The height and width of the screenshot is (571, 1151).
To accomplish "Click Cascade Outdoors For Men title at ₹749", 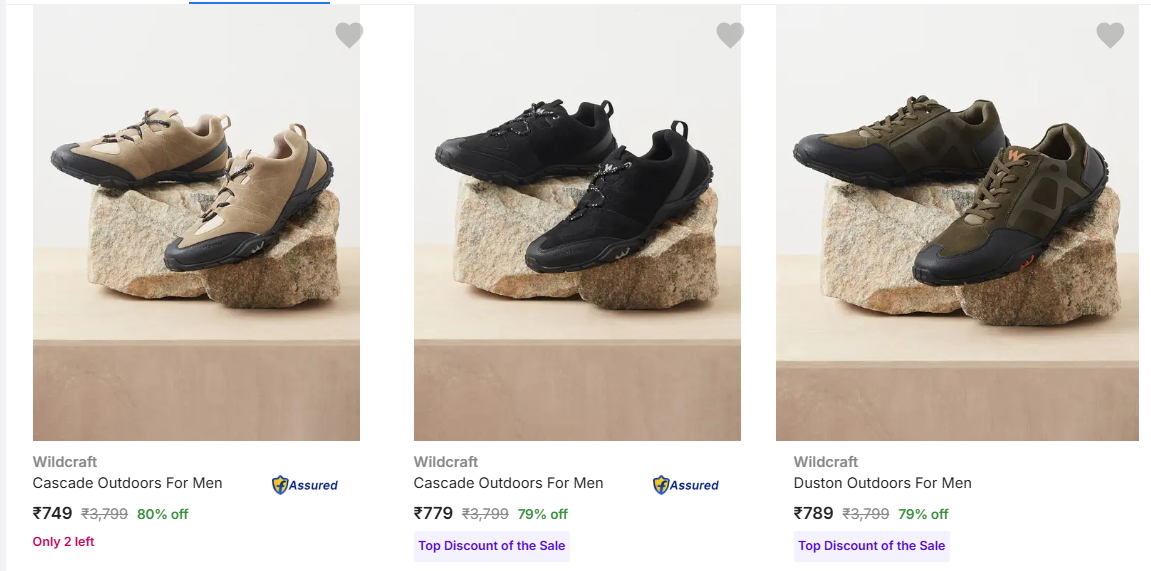I will coord(128,483).
